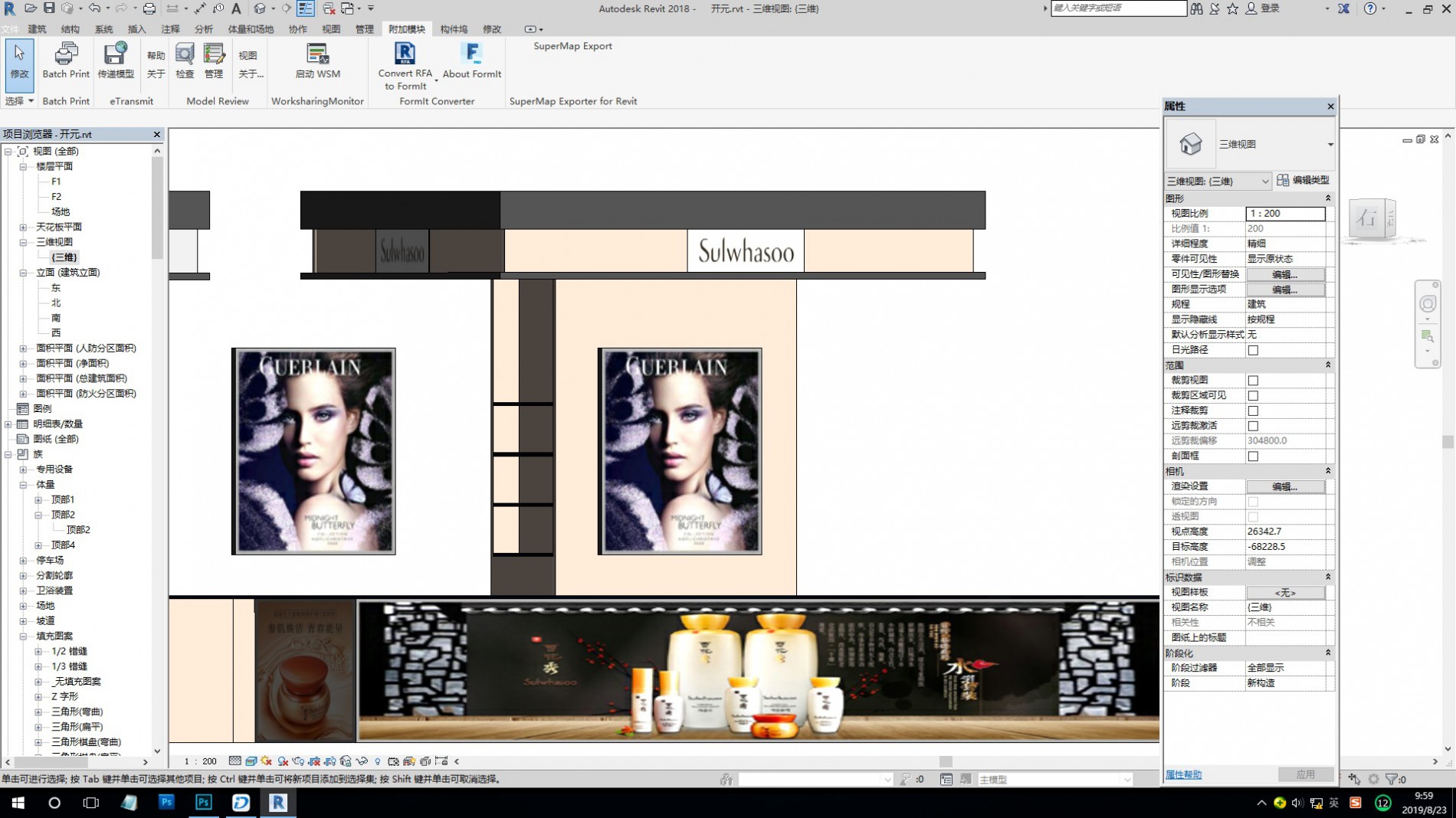Collapse the 图形 properties section
Viewport: 1456px width, 818px height.
pyautogui.click(x=1328, y=198)
